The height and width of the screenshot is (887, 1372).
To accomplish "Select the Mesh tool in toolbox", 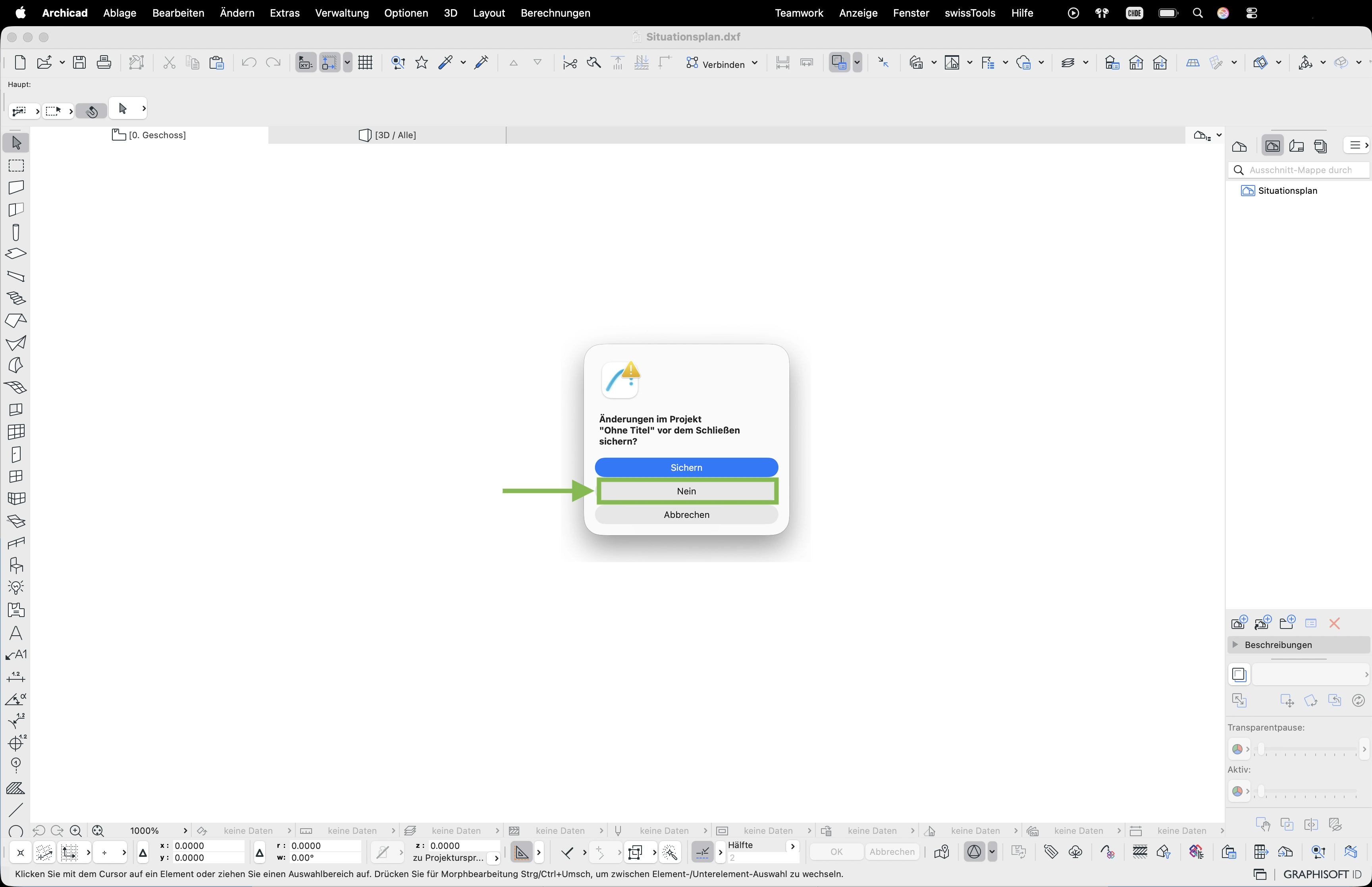I will tap(16, 388).
